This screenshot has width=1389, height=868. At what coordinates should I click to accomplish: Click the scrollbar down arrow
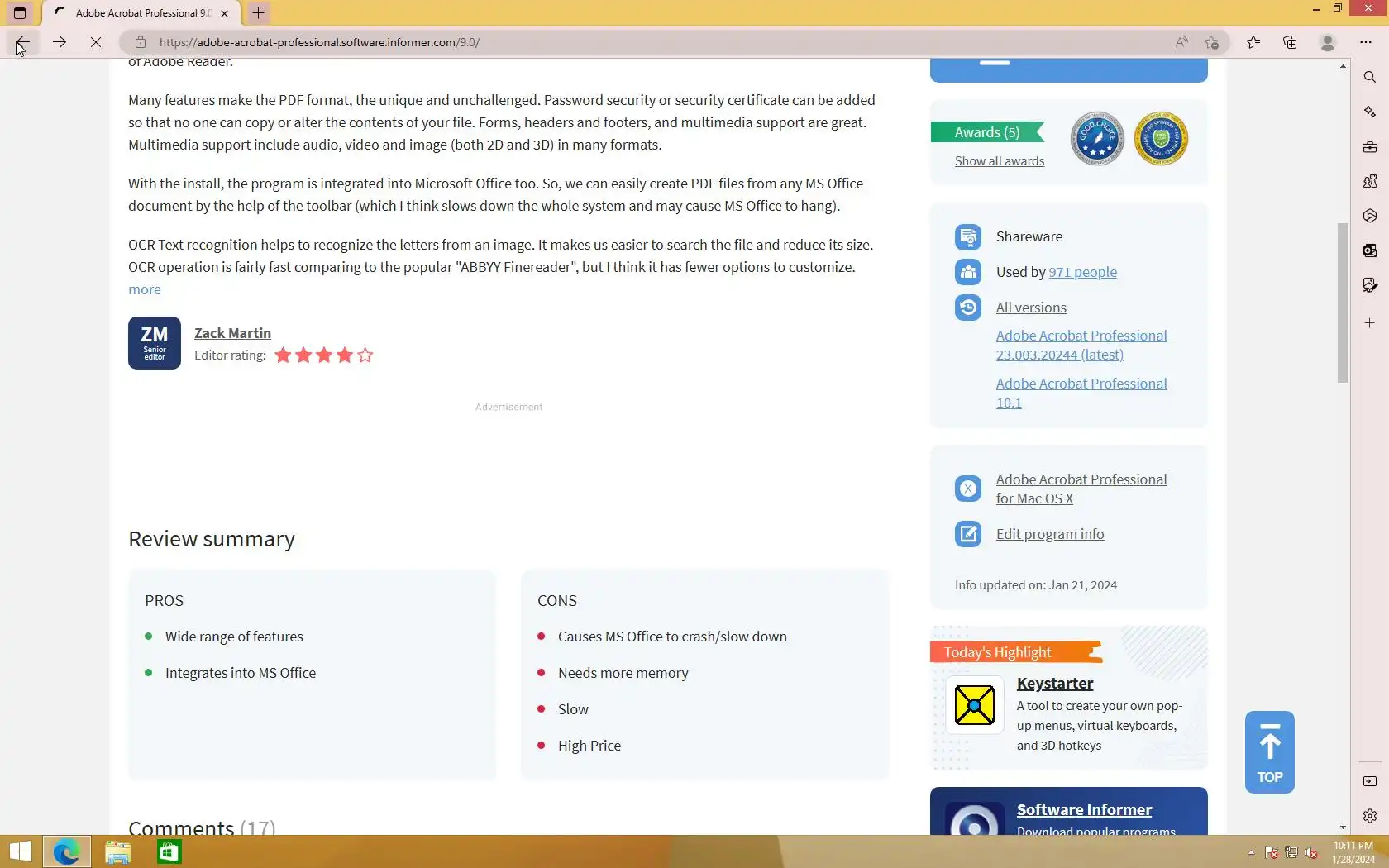point(1343,827)
